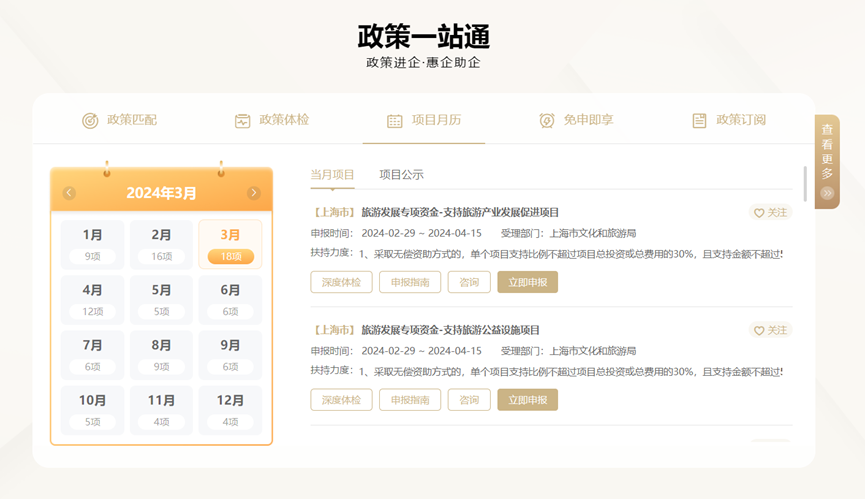Click the 政策订阅 document icon
Viewport: 865px width, 499px height.
click(x=699, y=120)
